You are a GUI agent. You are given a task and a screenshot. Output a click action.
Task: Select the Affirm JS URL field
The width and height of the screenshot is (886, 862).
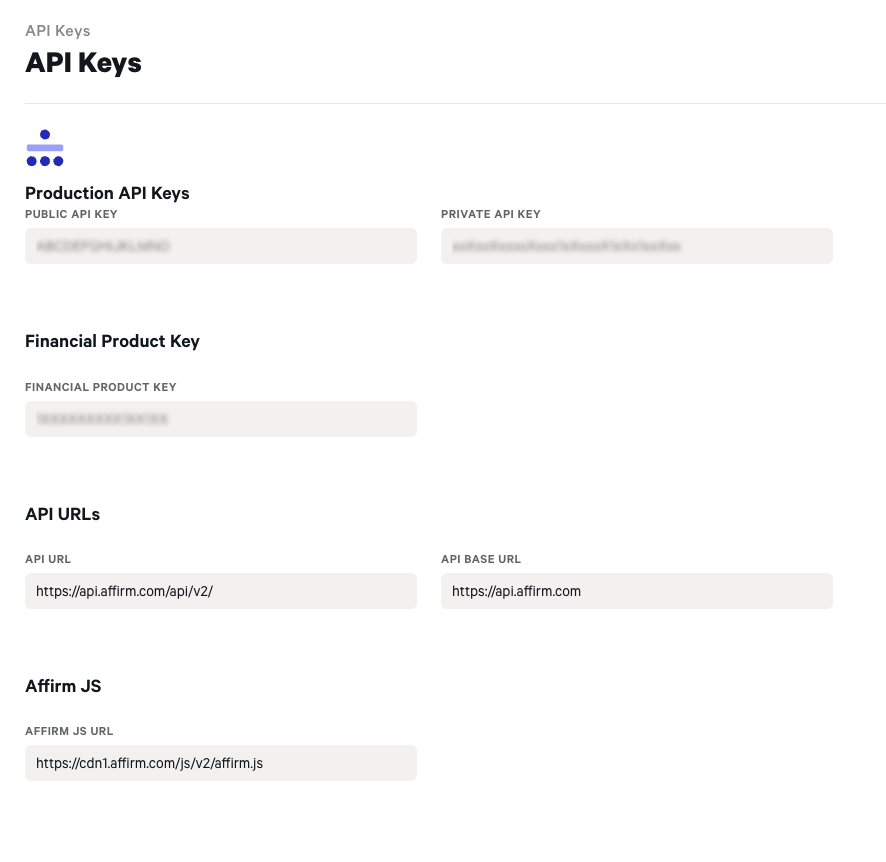tap(221, 763)
